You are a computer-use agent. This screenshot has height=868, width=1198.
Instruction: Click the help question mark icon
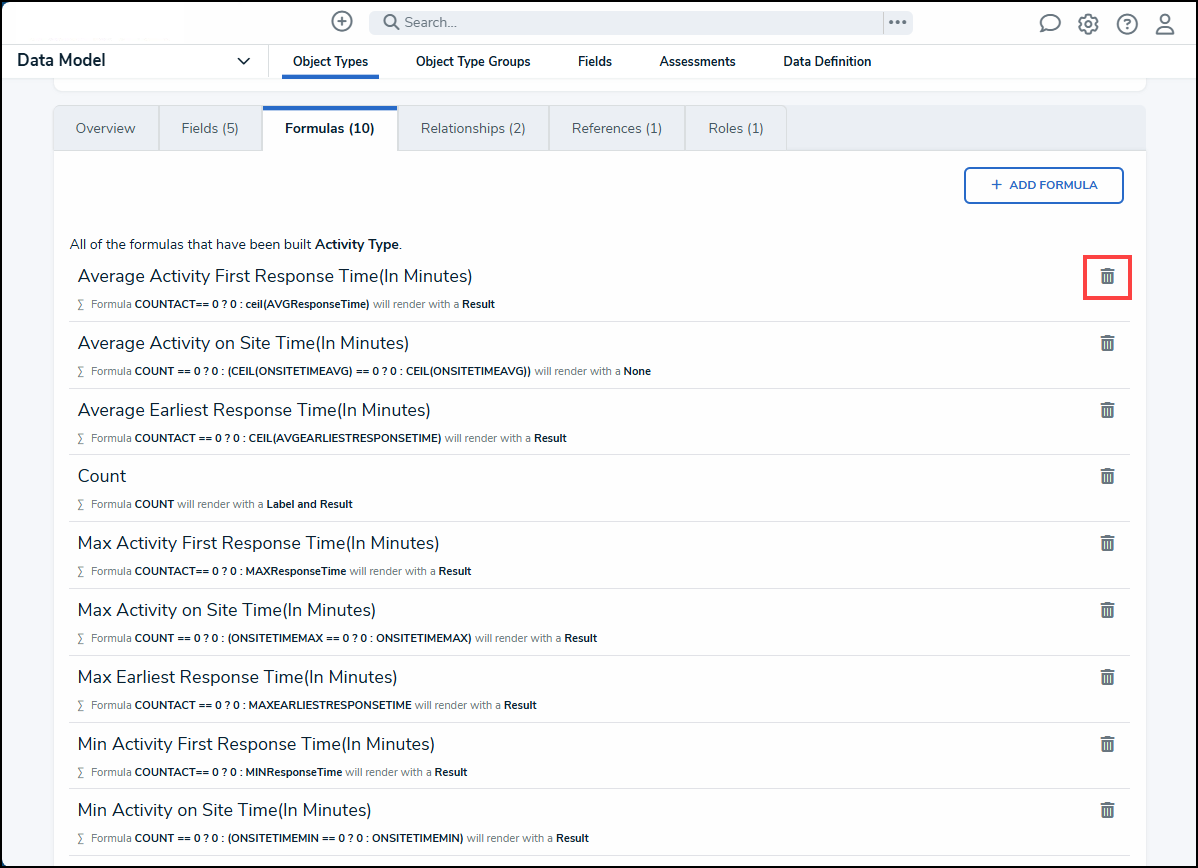1127,24
